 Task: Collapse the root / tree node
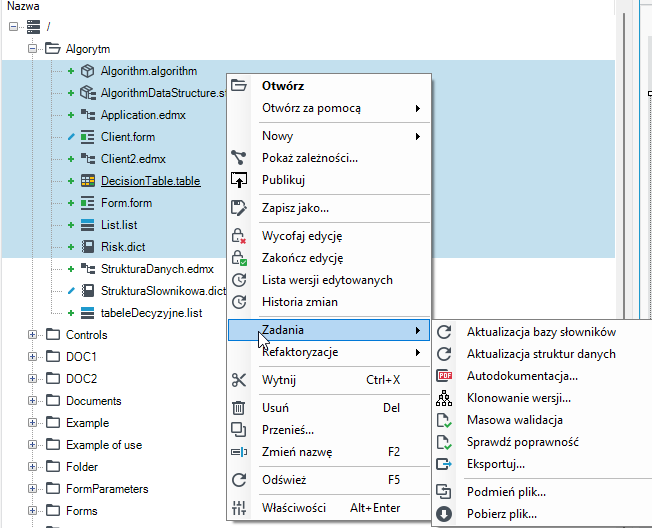click(x=13, y=27)
